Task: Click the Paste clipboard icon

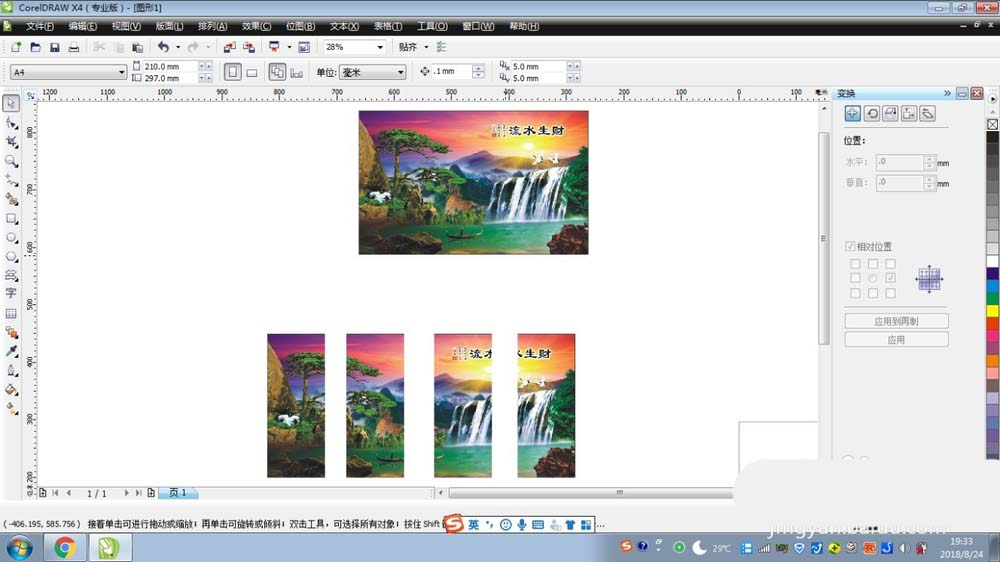Action: pos(137,47)
